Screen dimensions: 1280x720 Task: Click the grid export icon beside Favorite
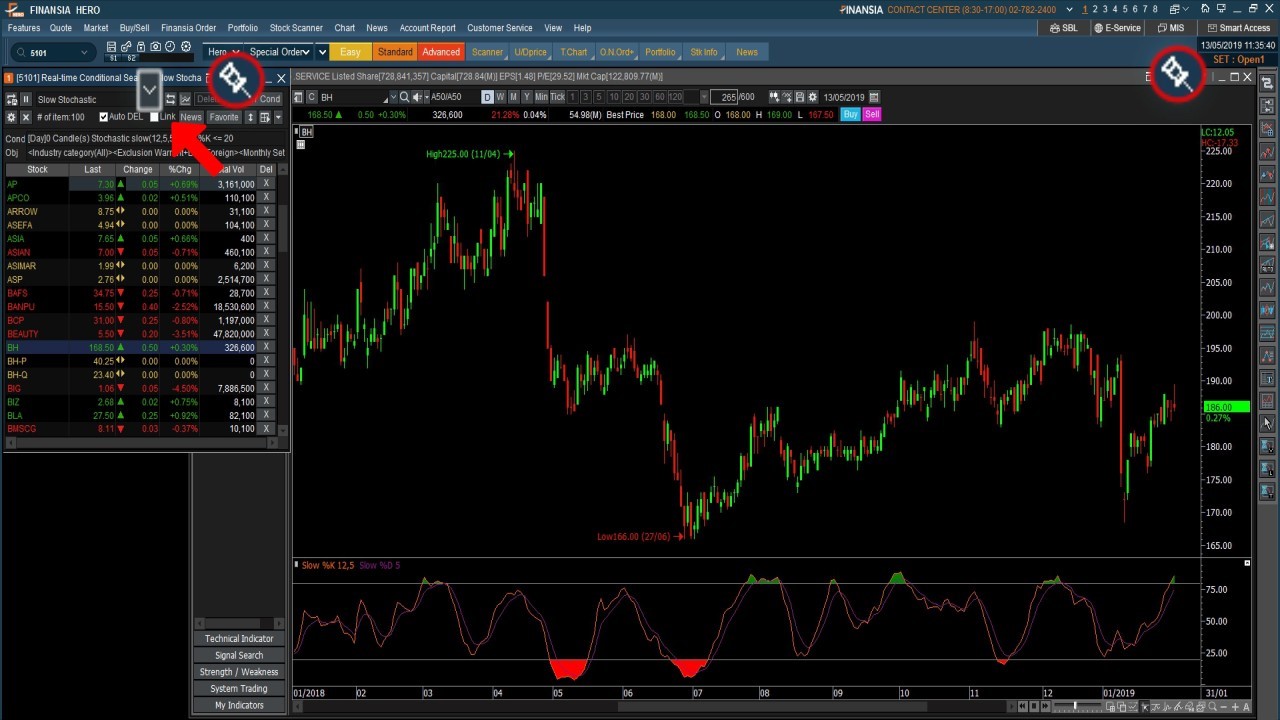click(x=265, y=117)
